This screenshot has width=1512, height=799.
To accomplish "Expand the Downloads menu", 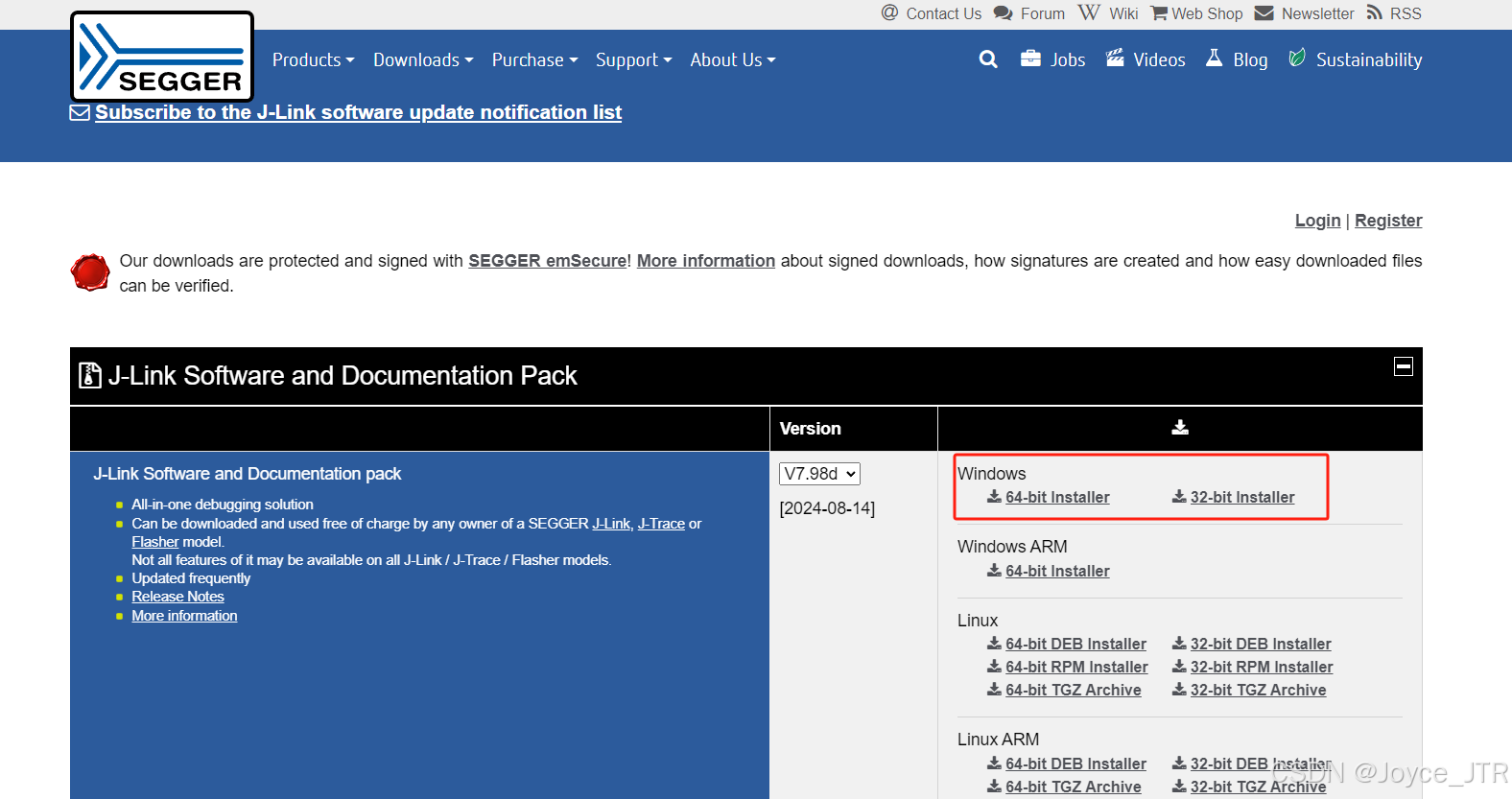I will click(423, 59).
